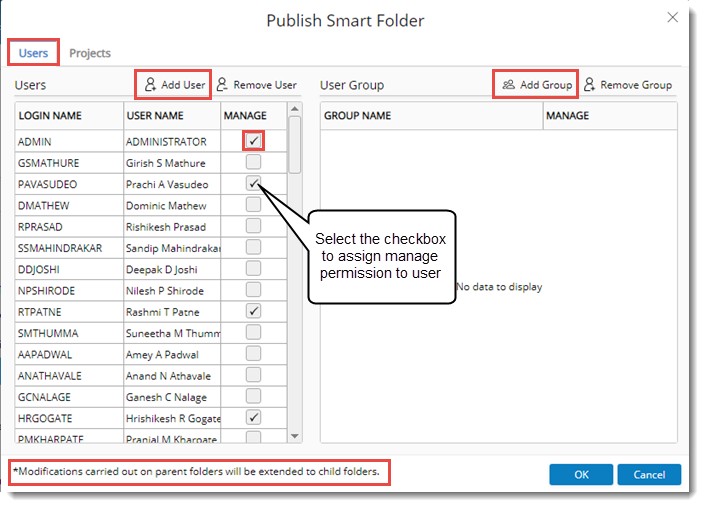Click the Add User icon button
This screenshot has width=704, height=507.
pyautogui.click(x=174, y=85)
